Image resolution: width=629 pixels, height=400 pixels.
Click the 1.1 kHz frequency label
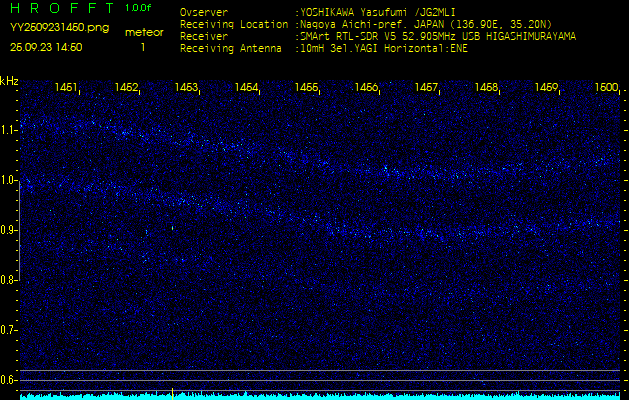point(10,130)
